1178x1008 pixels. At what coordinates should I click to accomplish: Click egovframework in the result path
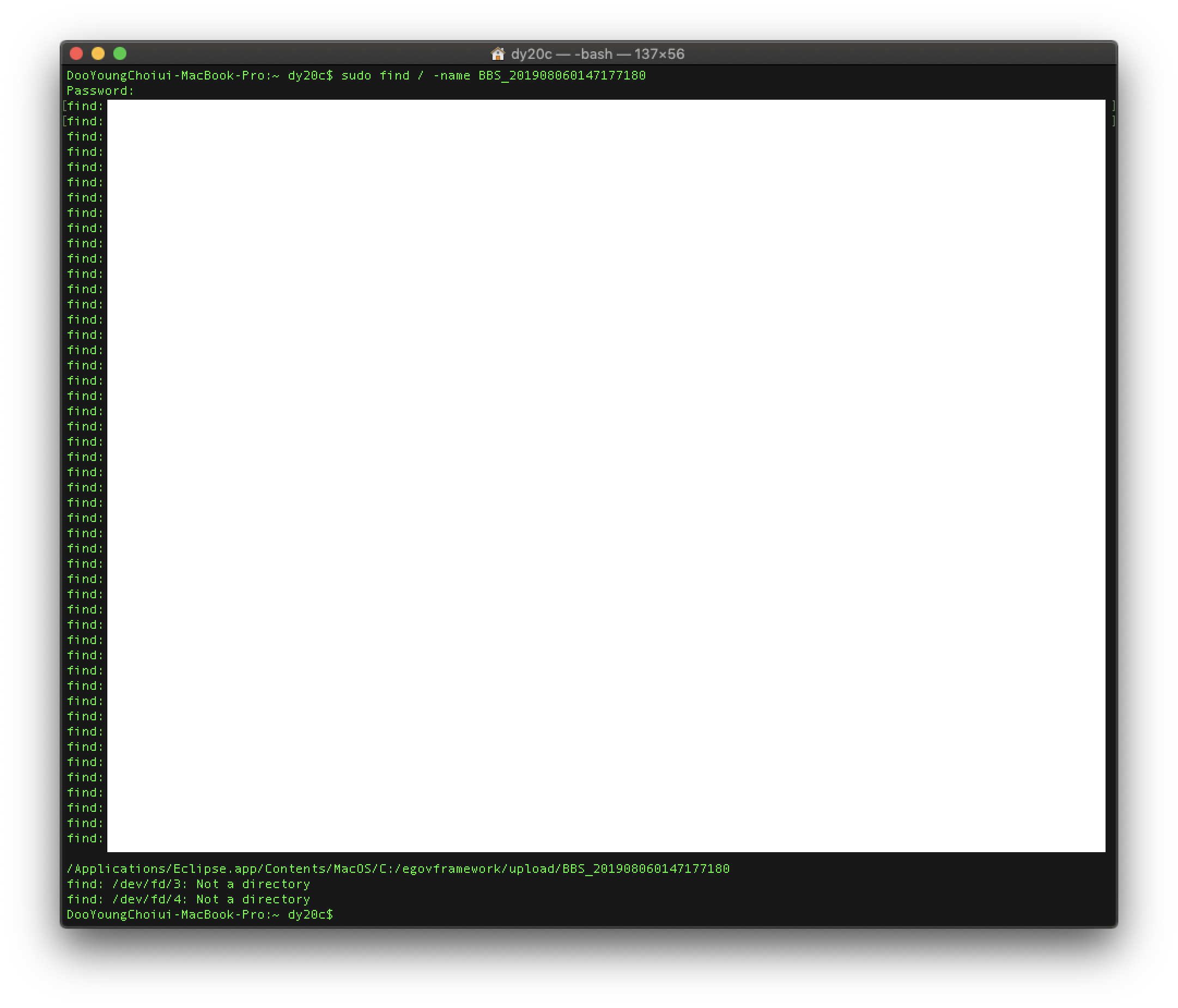[x=451, y=869]
